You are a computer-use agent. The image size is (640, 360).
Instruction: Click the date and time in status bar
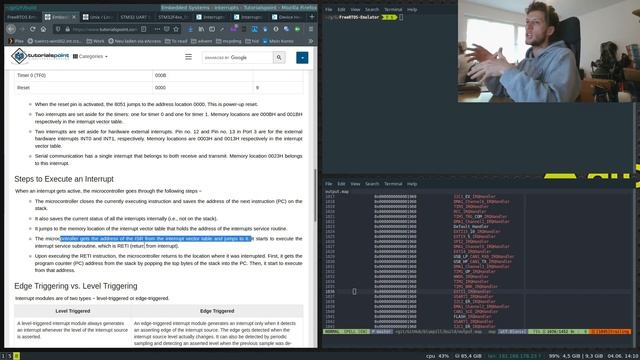tap(622, 356)
